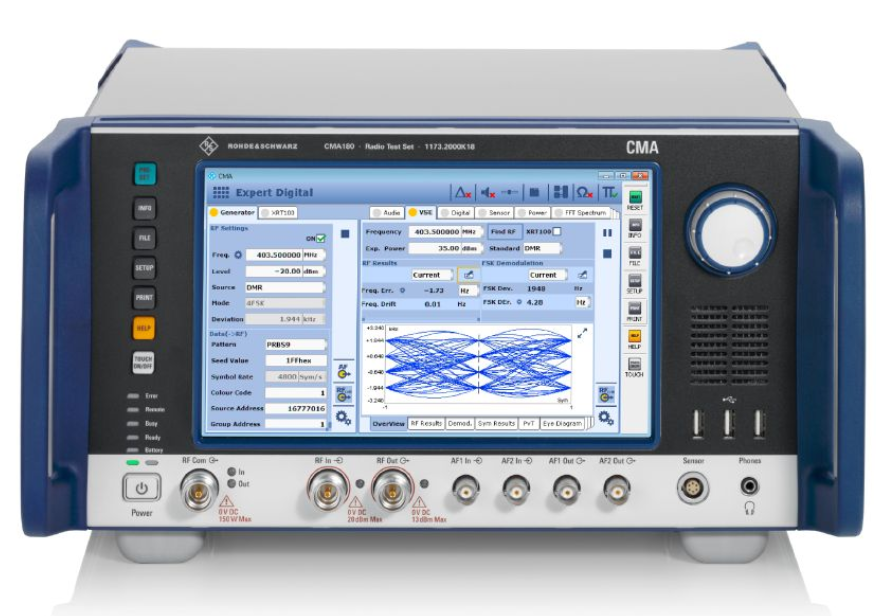Toggle the Sensor measurement indicator
Screen dimensions: 876x616
[x=482, y=213]
